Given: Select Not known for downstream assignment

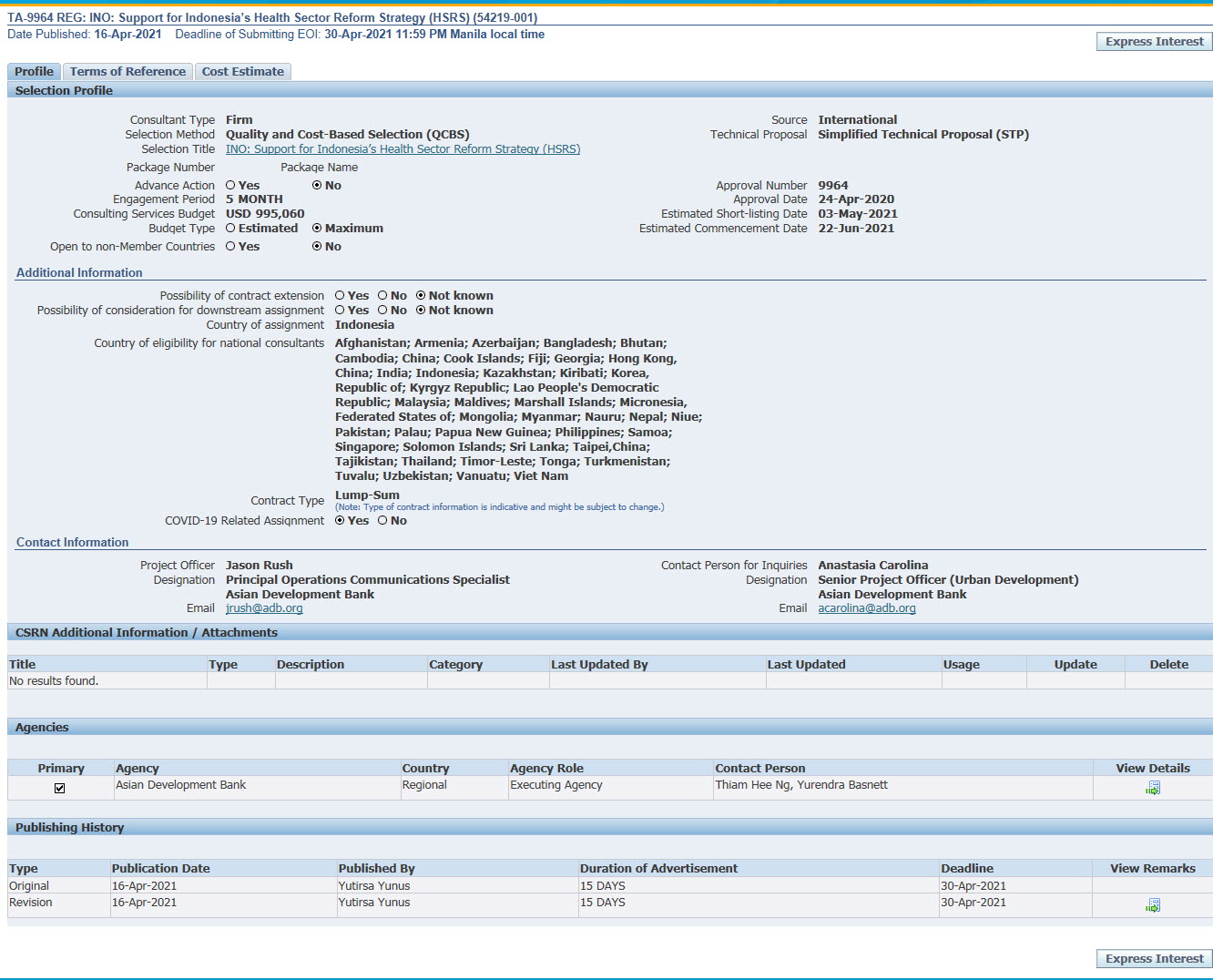Looking at the screenshot, I should [421, 310].
